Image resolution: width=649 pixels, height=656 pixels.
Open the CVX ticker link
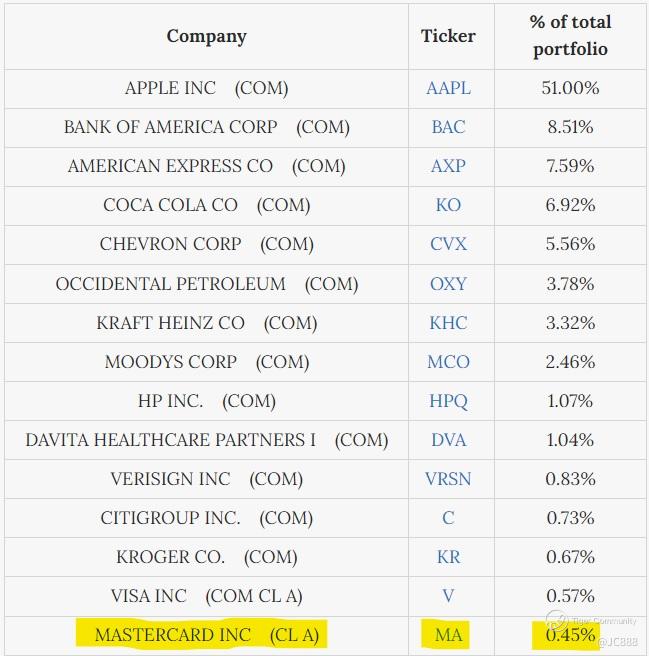click(x=448, y=244)
